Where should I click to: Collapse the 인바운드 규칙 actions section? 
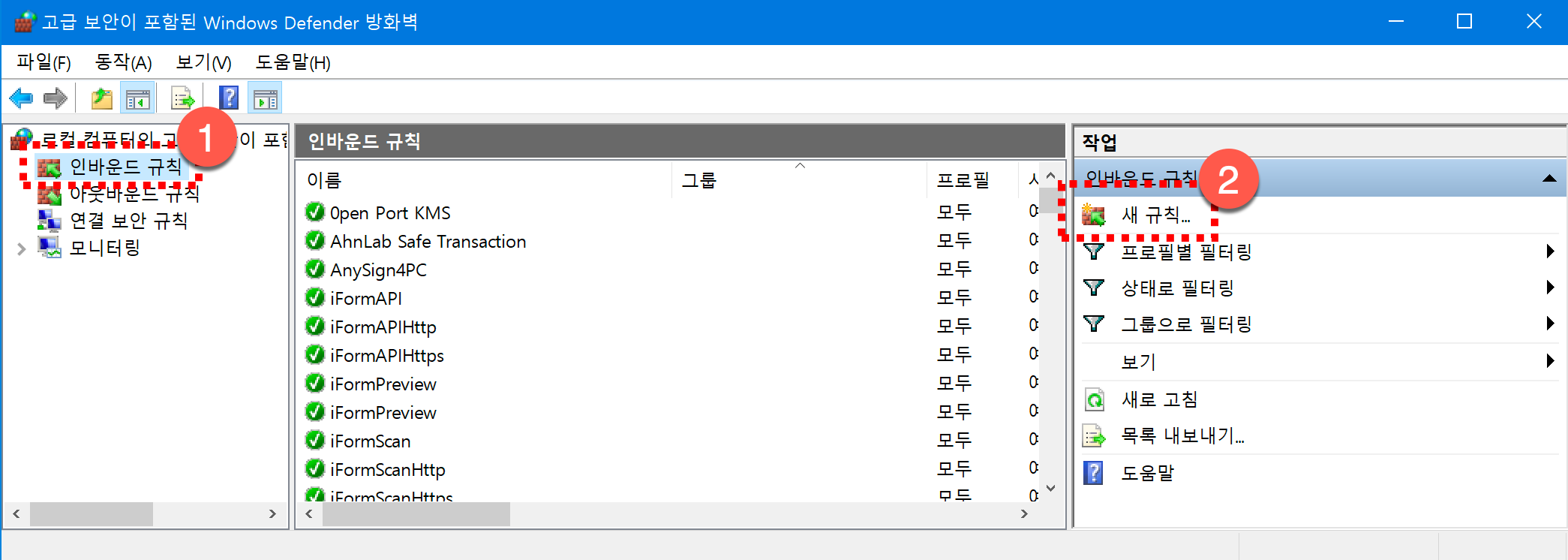click(1549, 179)
